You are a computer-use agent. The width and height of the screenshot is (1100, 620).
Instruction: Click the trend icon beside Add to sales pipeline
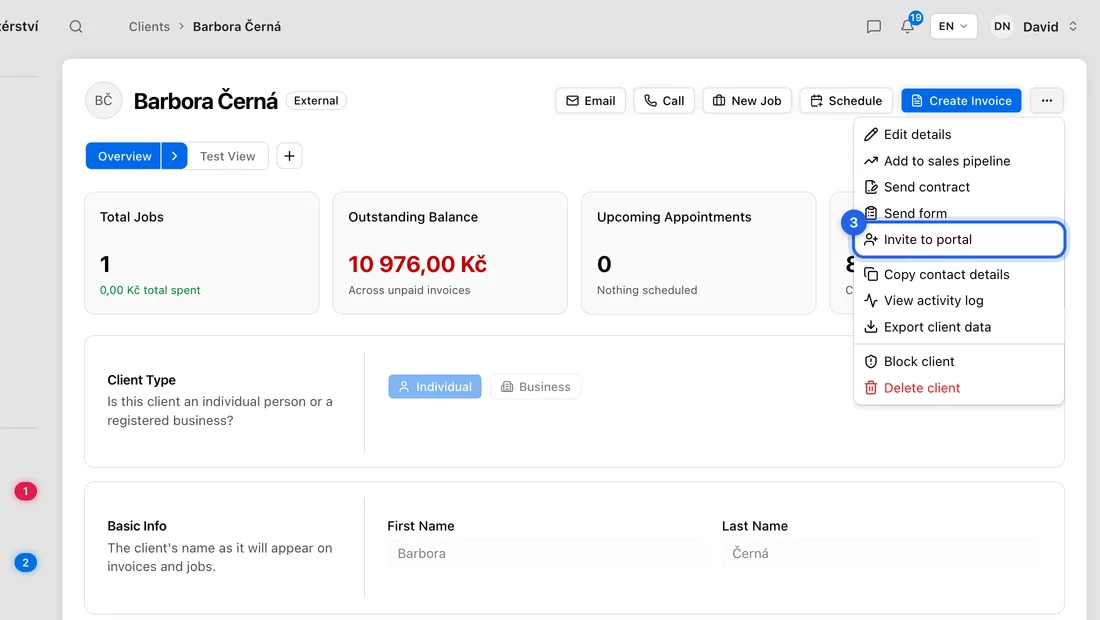tap(871, 161)
